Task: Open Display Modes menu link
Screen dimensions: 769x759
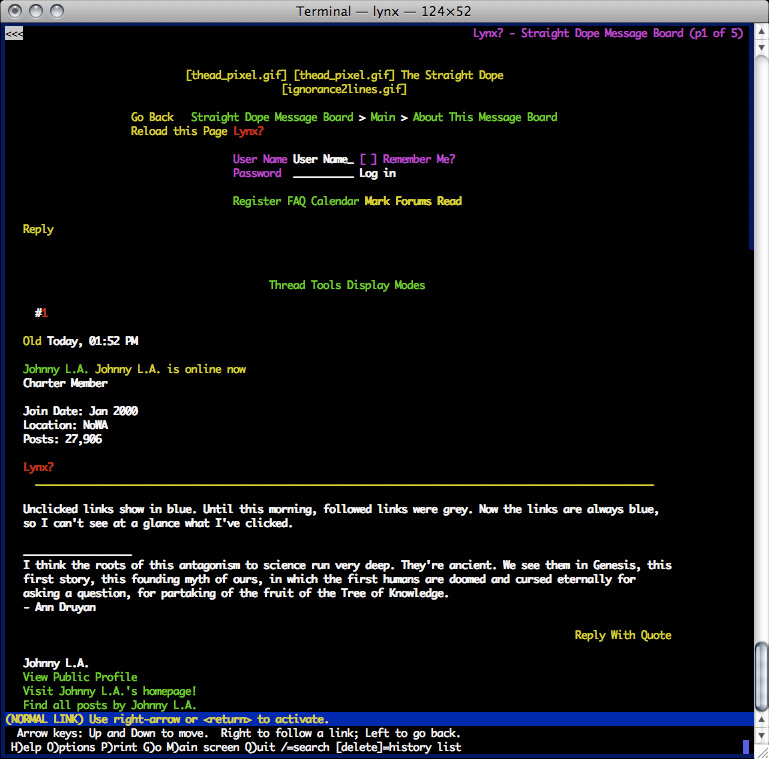Action: [386, 285]
